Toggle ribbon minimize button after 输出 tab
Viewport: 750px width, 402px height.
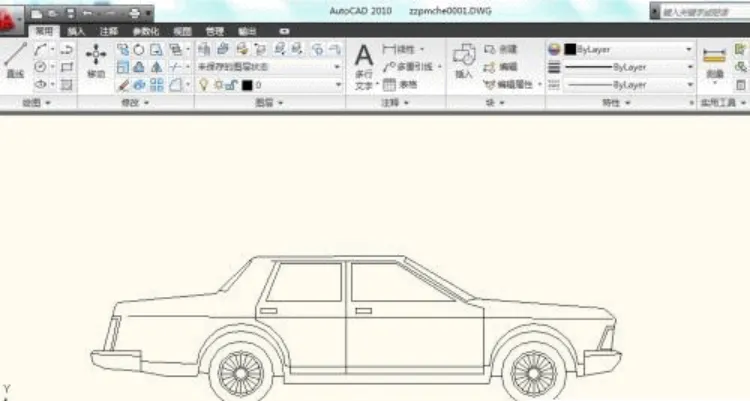pos(284,31)
